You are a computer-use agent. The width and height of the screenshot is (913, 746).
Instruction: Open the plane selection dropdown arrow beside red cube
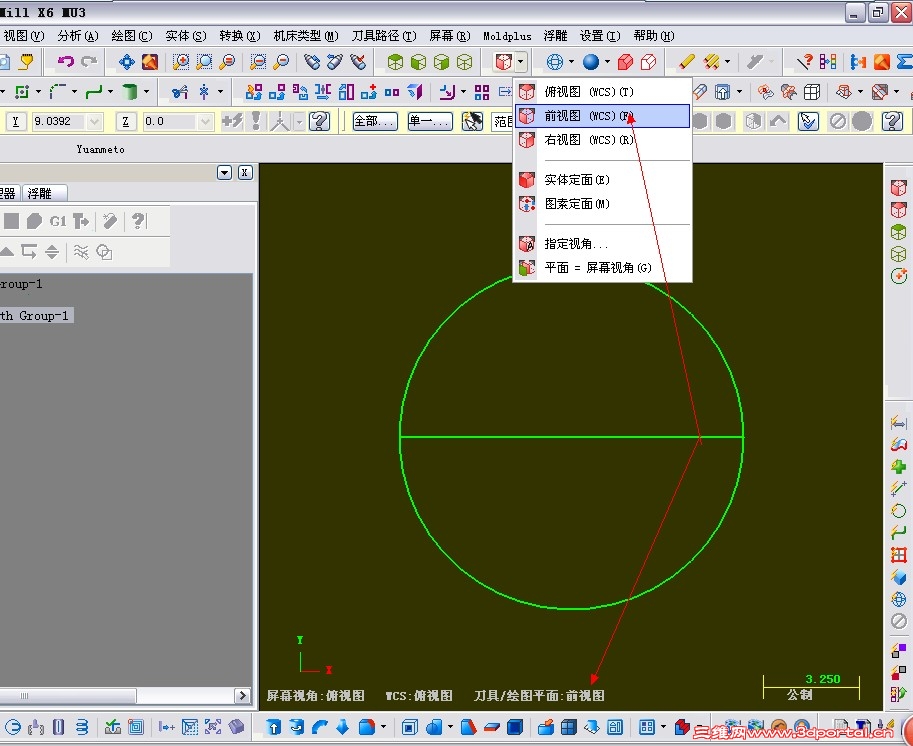(x=521, y=61)
